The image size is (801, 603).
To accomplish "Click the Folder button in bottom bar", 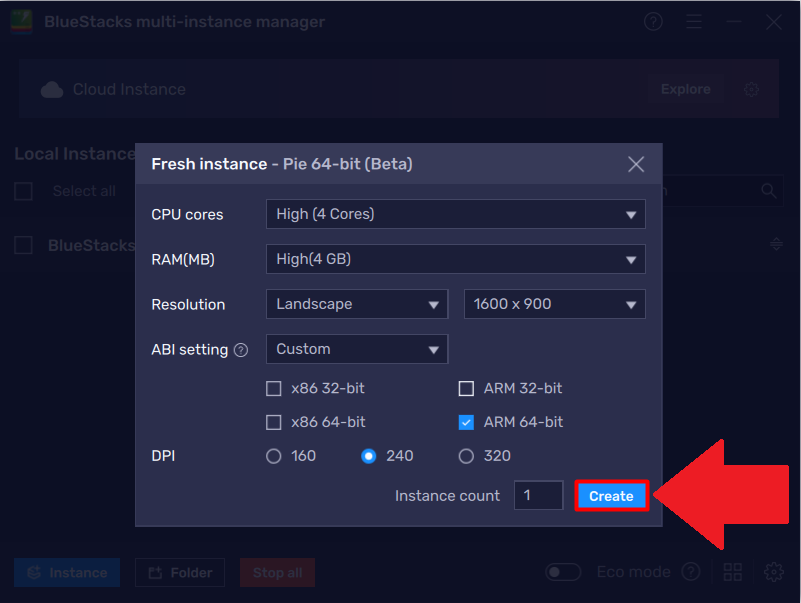I will [x=180, y=572].
